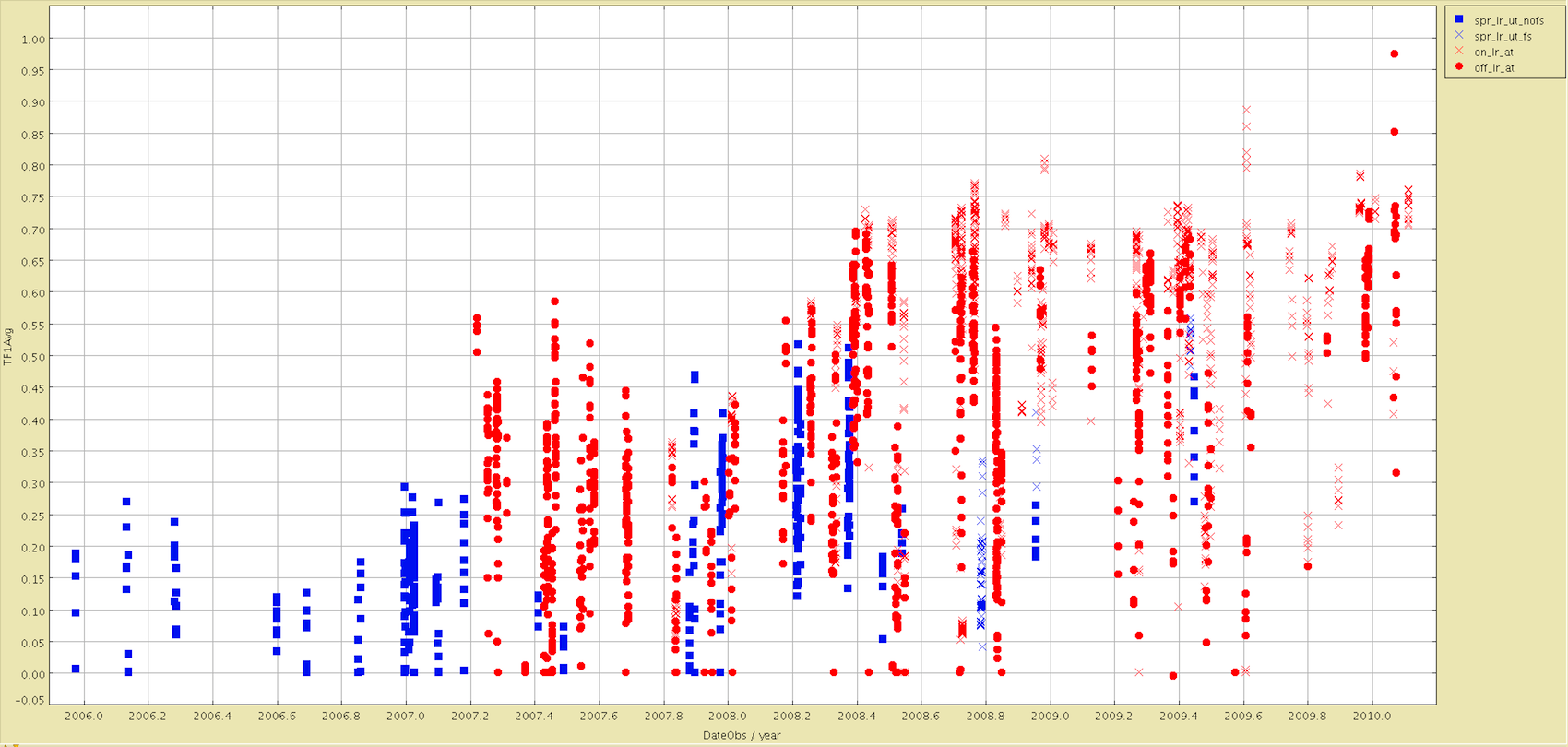This screenshot has width=1568, height=747.
Task: Click the 2008.6 x-axis tick label
Action: [x=921, y=716]
